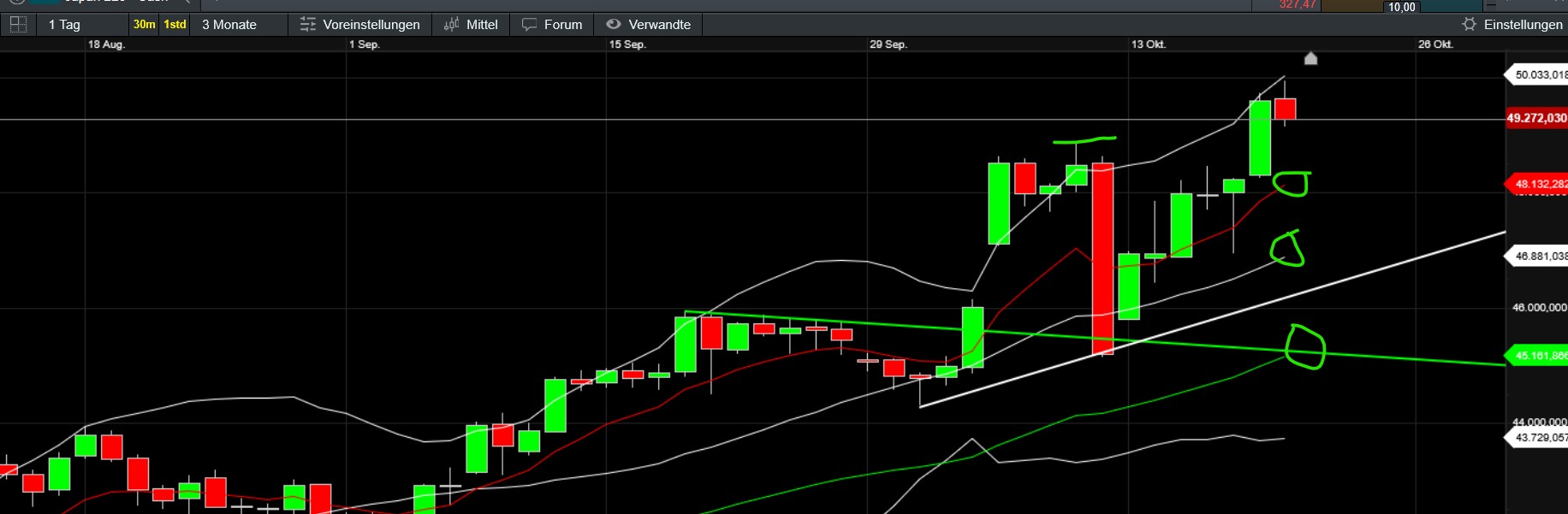Click the Voreinstellungen sliders icon

(307, 25)
